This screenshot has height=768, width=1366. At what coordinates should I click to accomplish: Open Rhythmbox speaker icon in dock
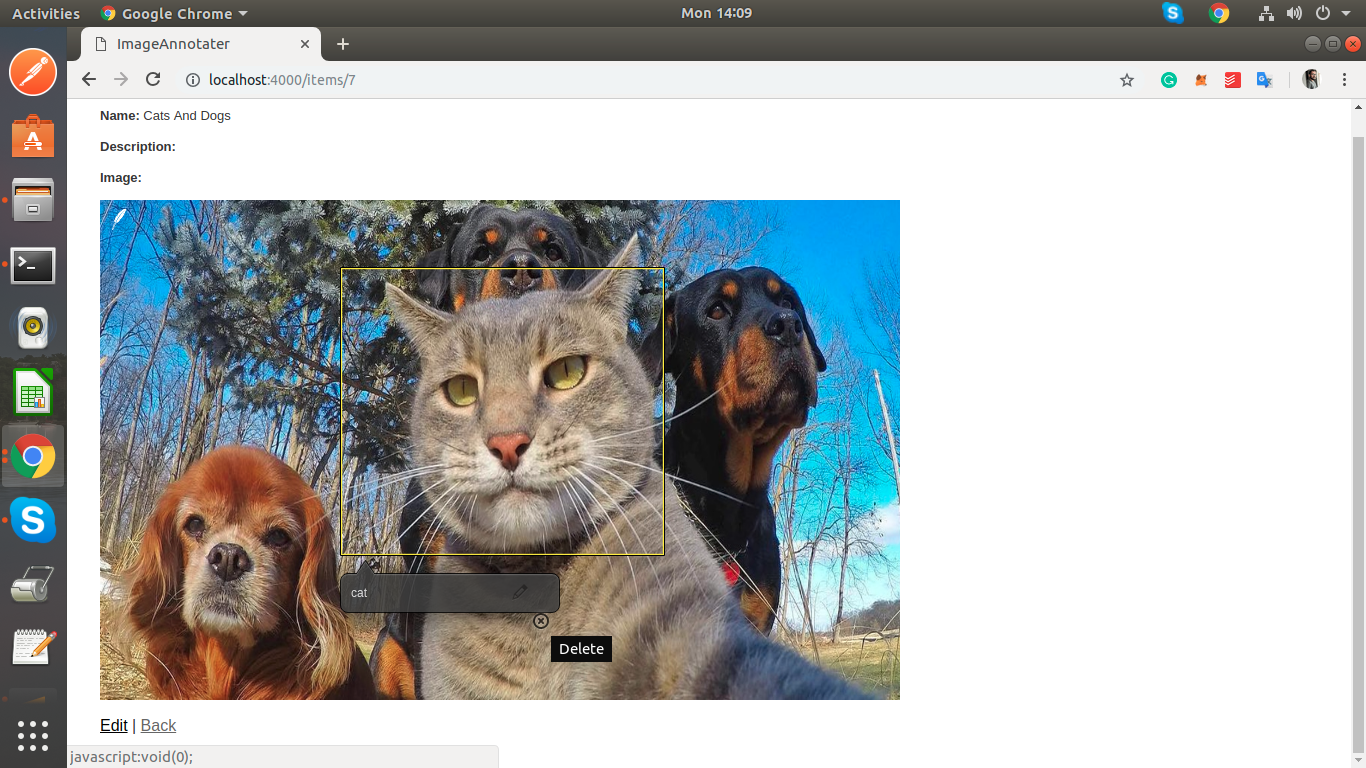point(33,327)
